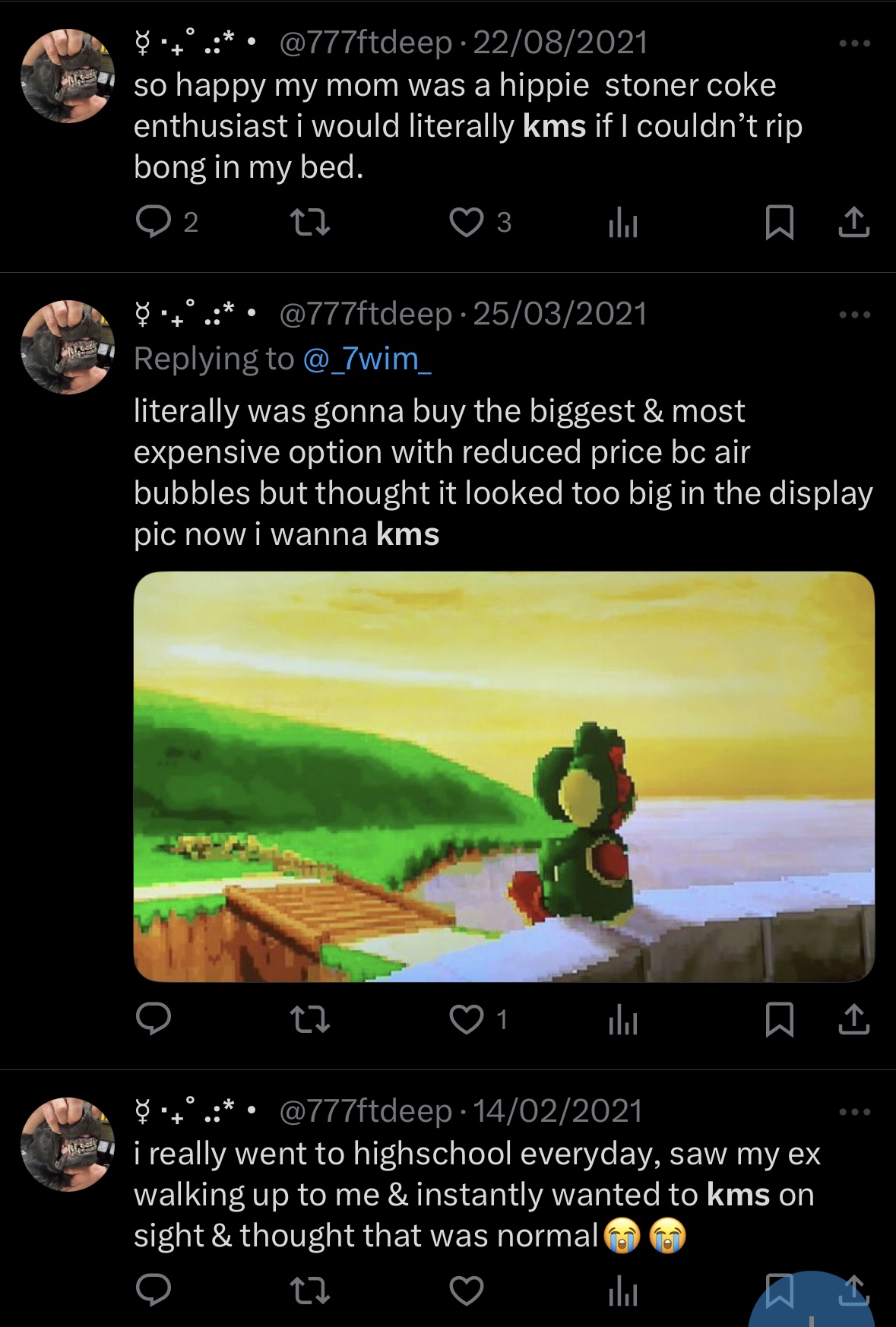Screen dimensions: 896x1327
Task: Reply to the air bubbles tweet
Action: (x=154, y=1019)
